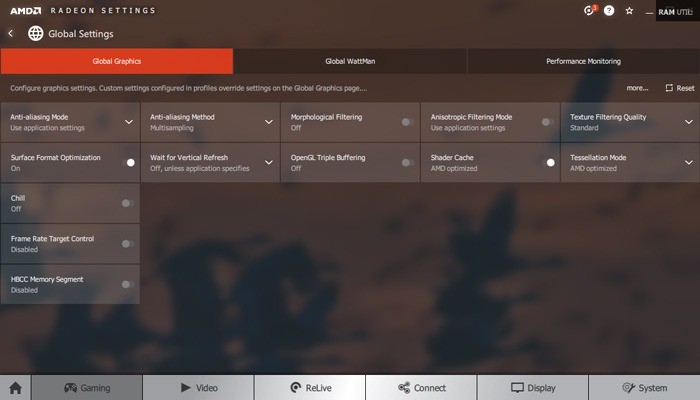
Task: Switch to Global WattMan tab
Action: tap(350, 61)
